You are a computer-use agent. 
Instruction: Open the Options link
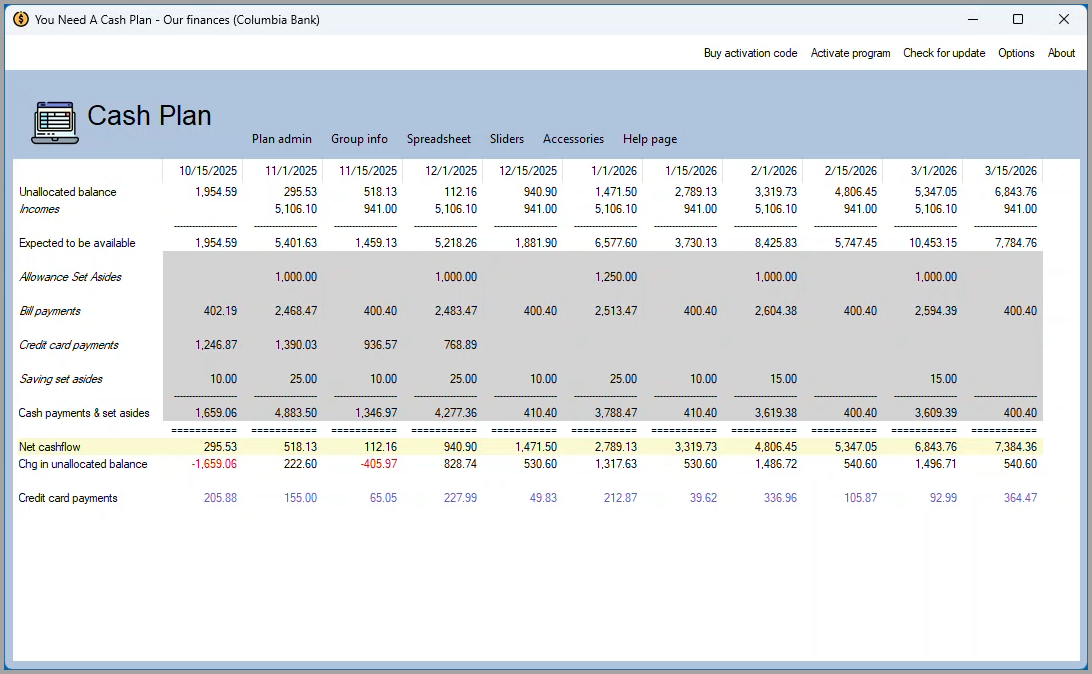point(1016,53)
